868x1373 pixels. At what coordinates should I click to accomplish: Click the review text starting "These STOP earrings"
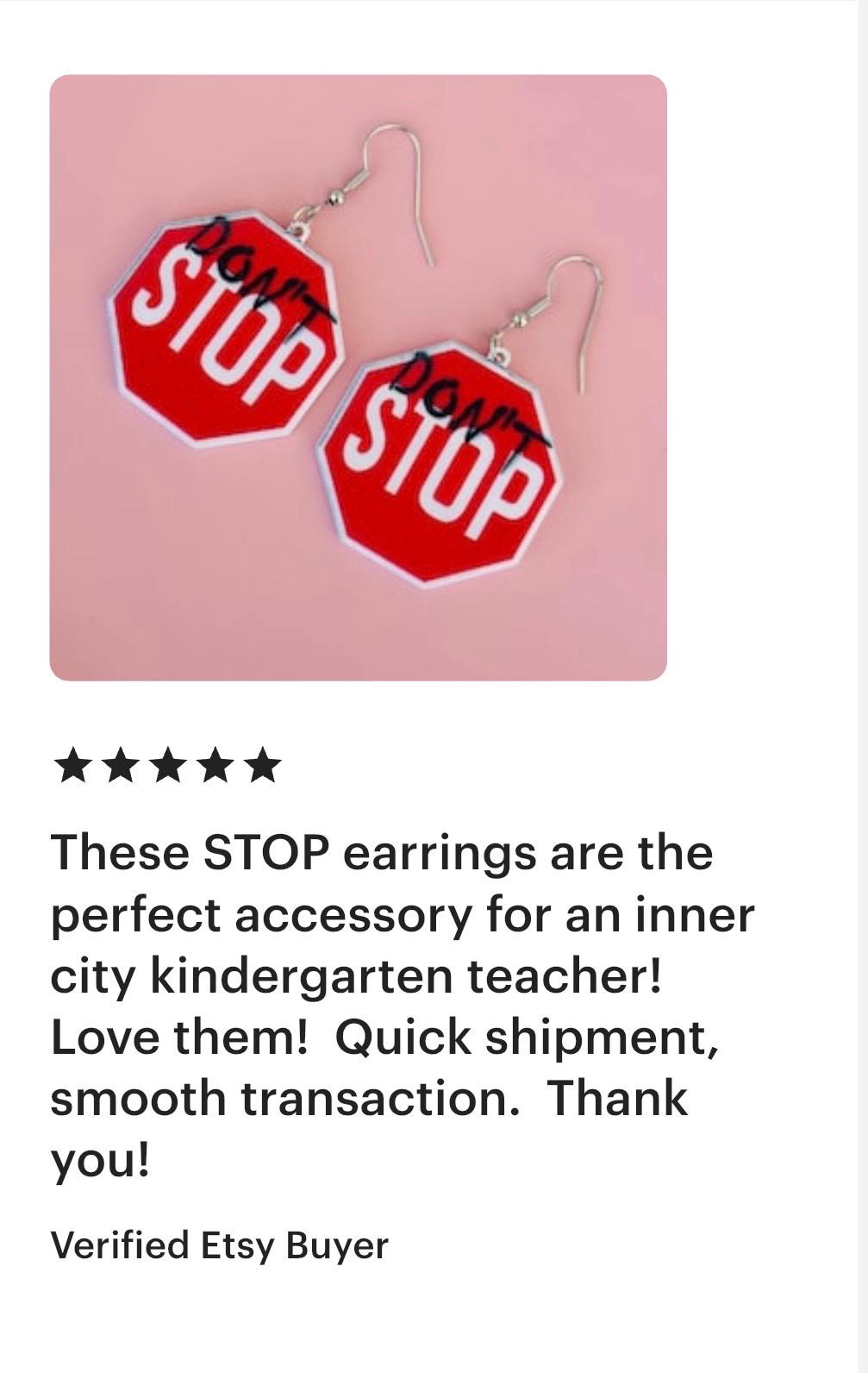coord(402,1006)
